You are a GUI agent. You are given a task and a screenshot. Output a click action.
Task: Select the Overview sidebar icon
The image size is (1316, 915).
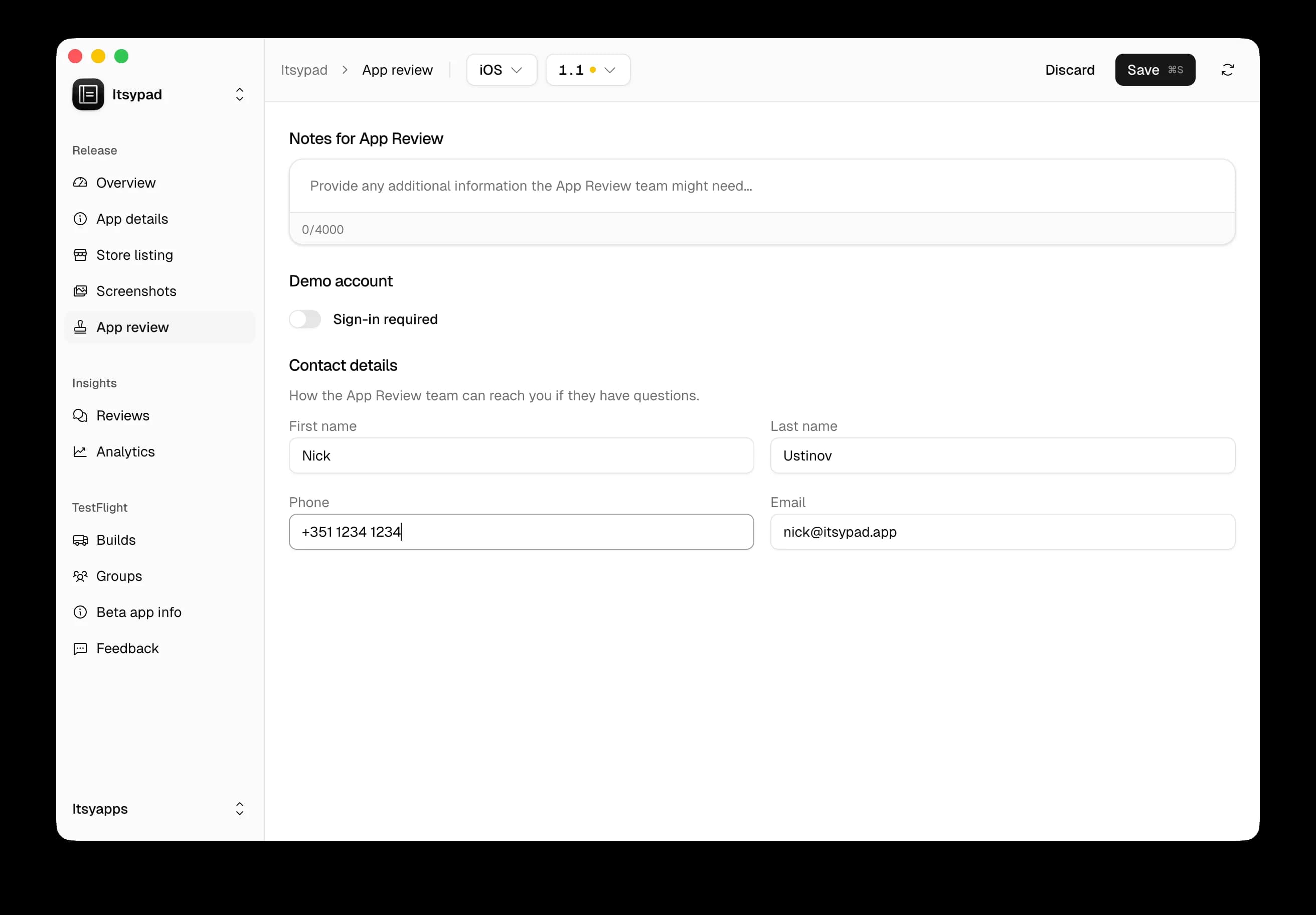(x=81, y=182)
